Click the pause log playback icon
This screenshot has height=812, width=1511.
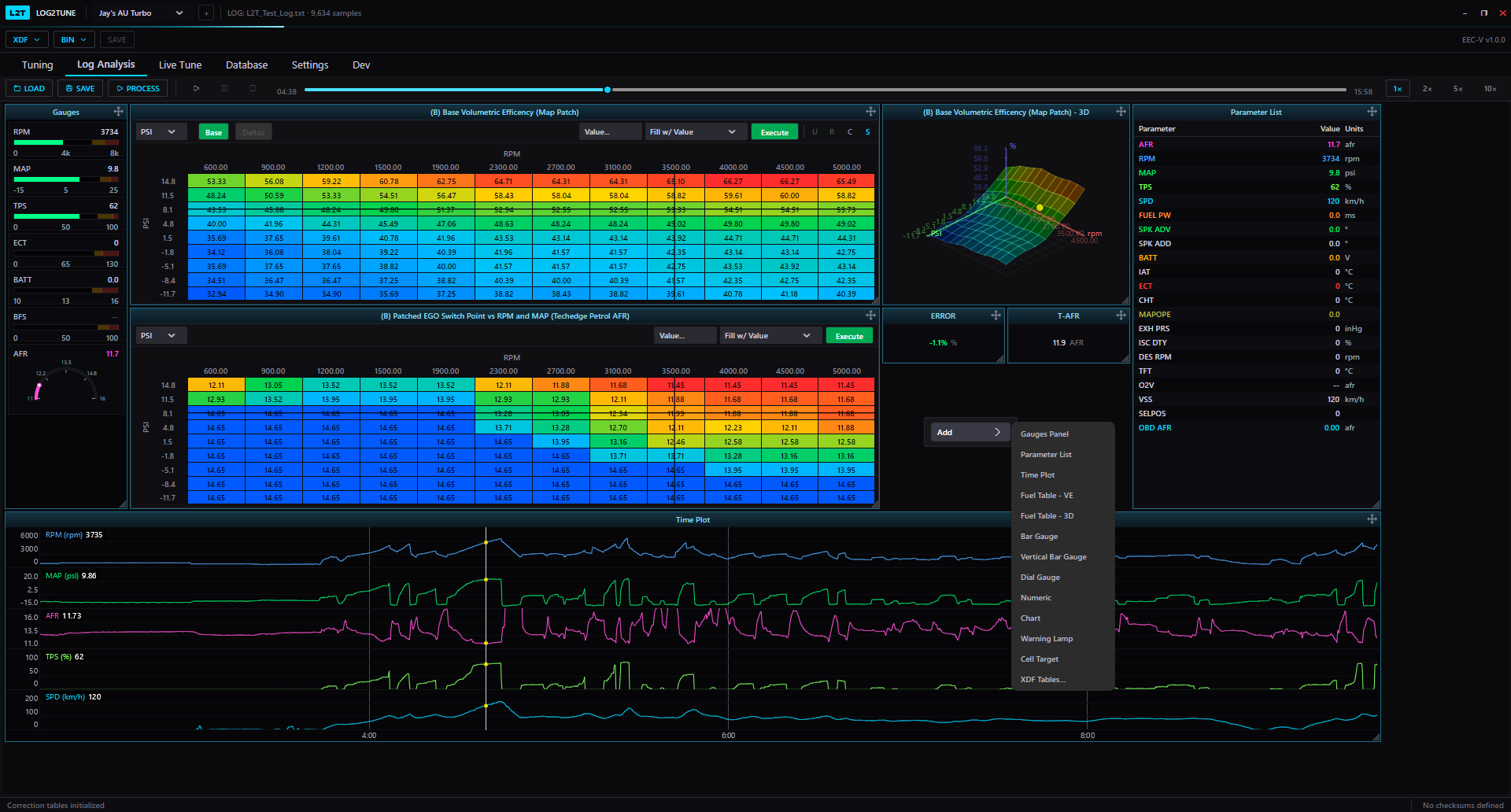[224, 88]
